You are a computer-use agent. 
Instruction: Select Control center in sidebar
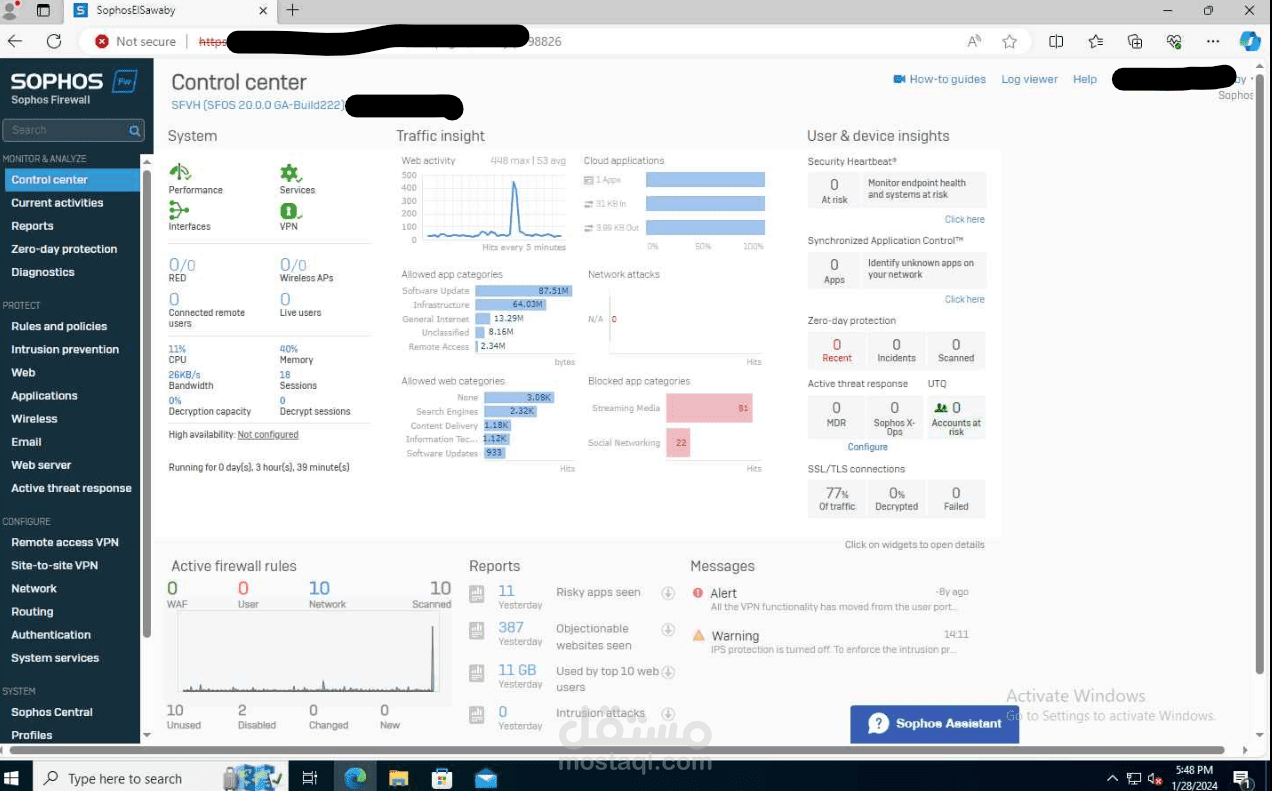point(71,180)
